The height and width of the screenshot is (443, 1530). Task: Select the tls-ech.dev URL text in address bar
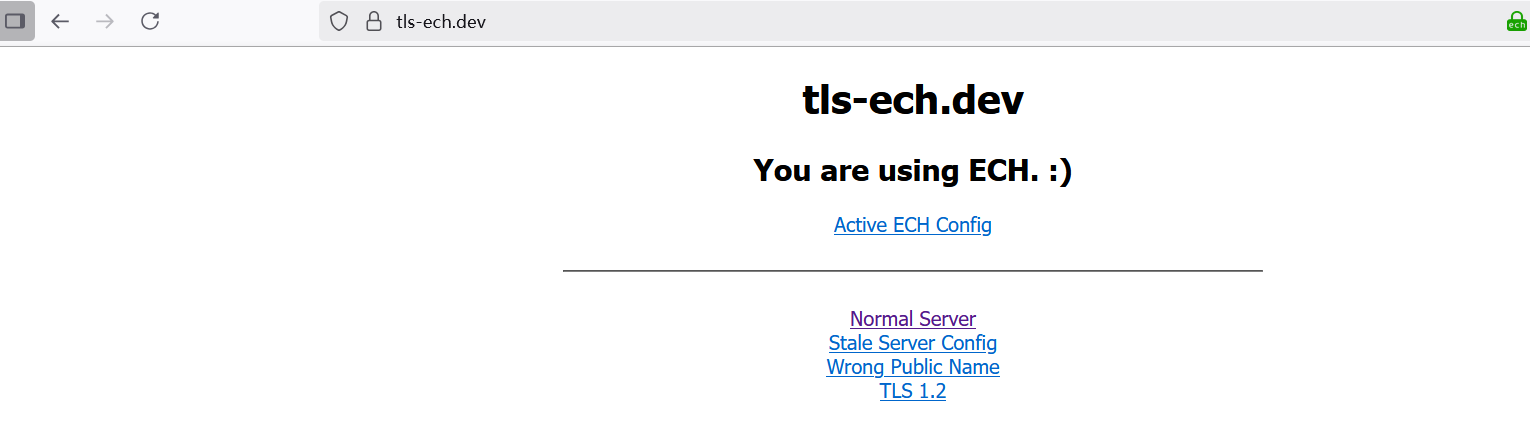[x=441, y=21]
